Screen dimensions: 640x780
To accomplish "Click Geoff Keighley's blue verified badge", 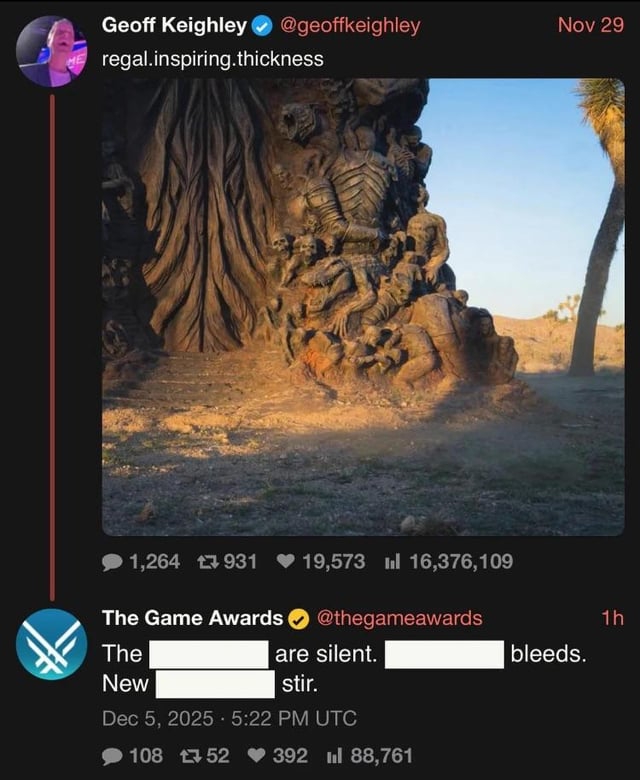I will pos(262,26).
